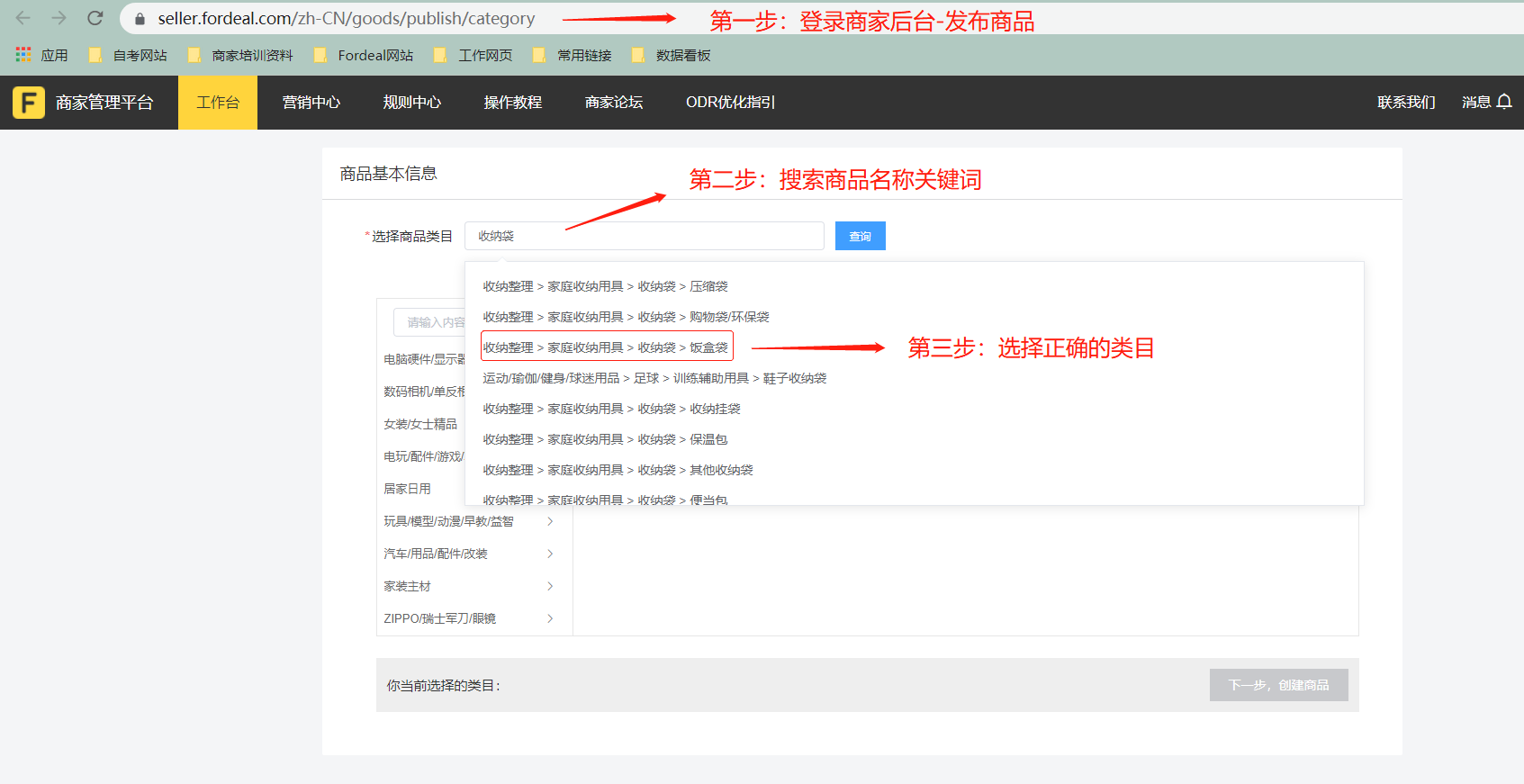This screenshot has height=784, width=1524.
Task: Open the Apps grid bookmark icon
Action: [23, 55]
